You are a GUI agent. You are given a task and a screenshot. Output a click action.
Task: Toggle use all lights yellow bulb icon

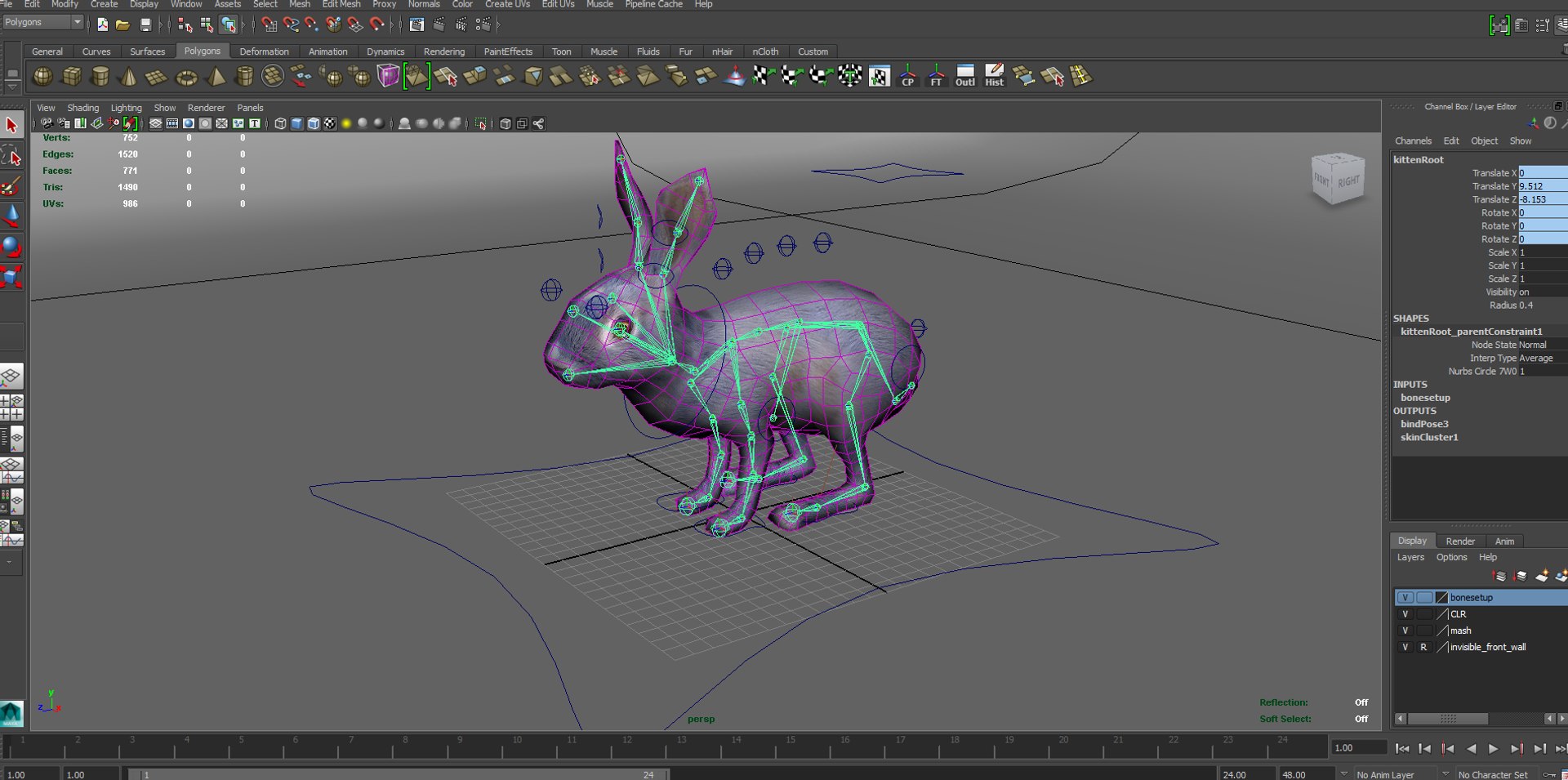click(x=346, y=124)
